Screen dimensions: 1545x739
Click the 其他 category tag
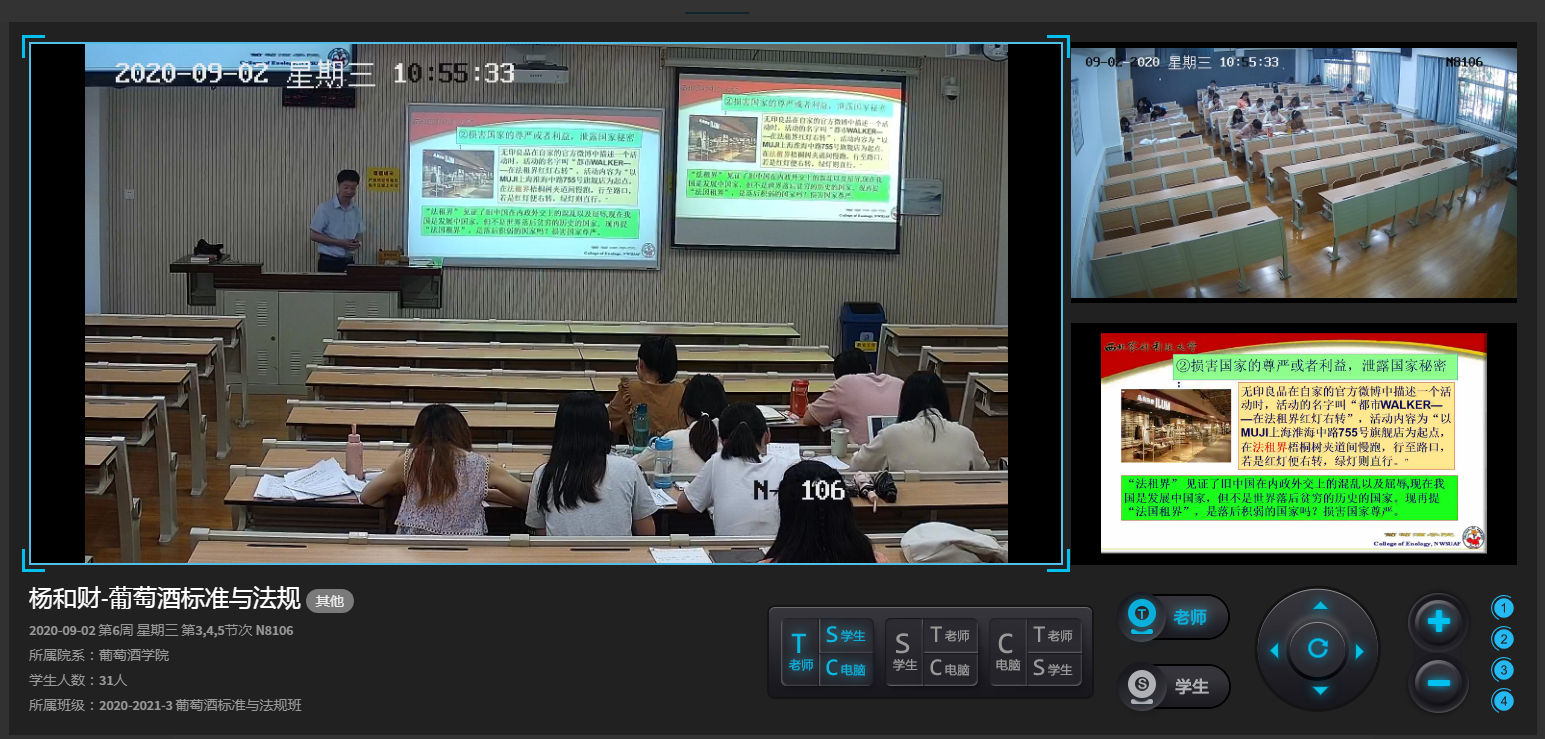[329, 601]
